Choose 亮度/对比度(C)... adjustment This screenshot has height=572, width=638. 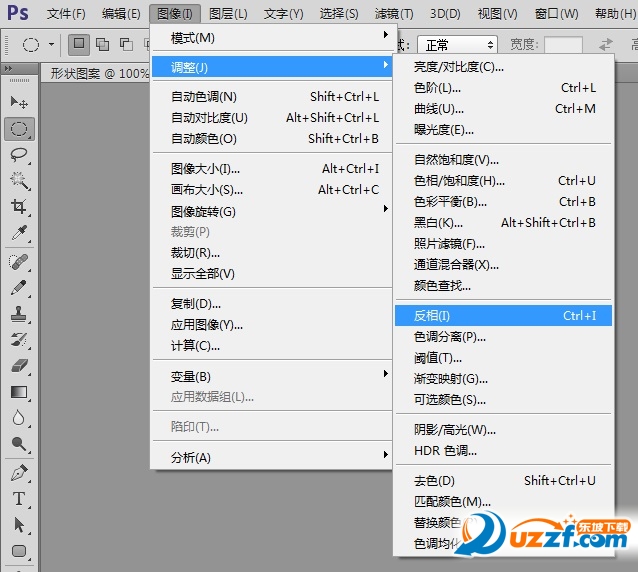[503, 66]
